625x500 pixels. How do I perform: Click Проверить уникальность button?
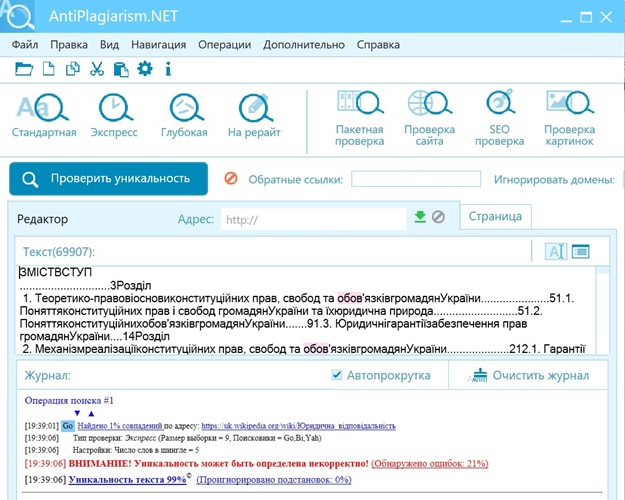tap(108, 179)
